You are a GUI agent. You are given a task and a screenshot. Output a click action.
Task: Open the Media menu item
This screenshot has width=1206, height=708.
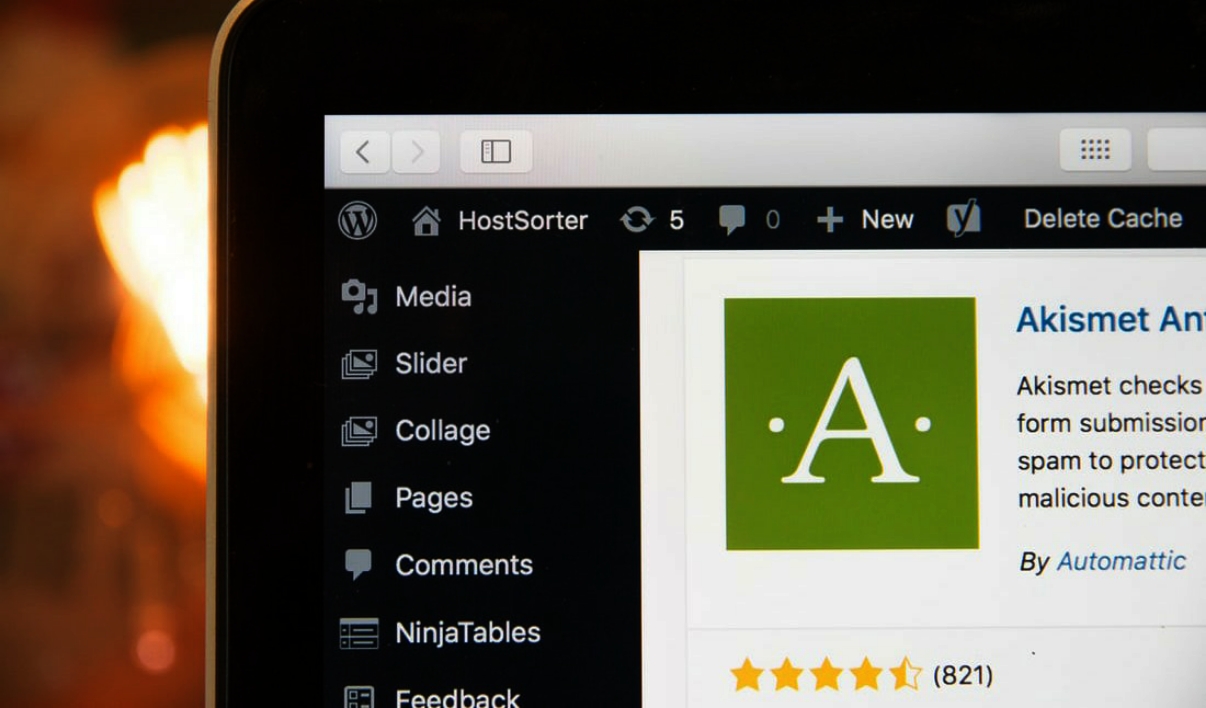coord(433,297)
